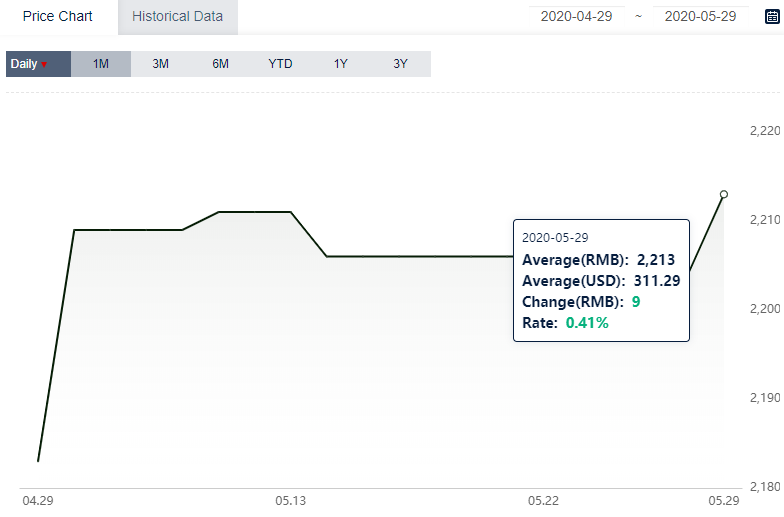Click the 05.13 x-axis label

pyautogui.click(x=290, y=501)
